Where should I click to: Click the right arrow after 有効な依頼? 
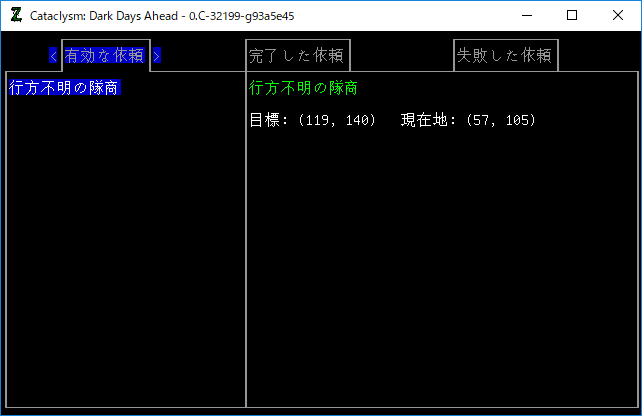coord(156,55)
